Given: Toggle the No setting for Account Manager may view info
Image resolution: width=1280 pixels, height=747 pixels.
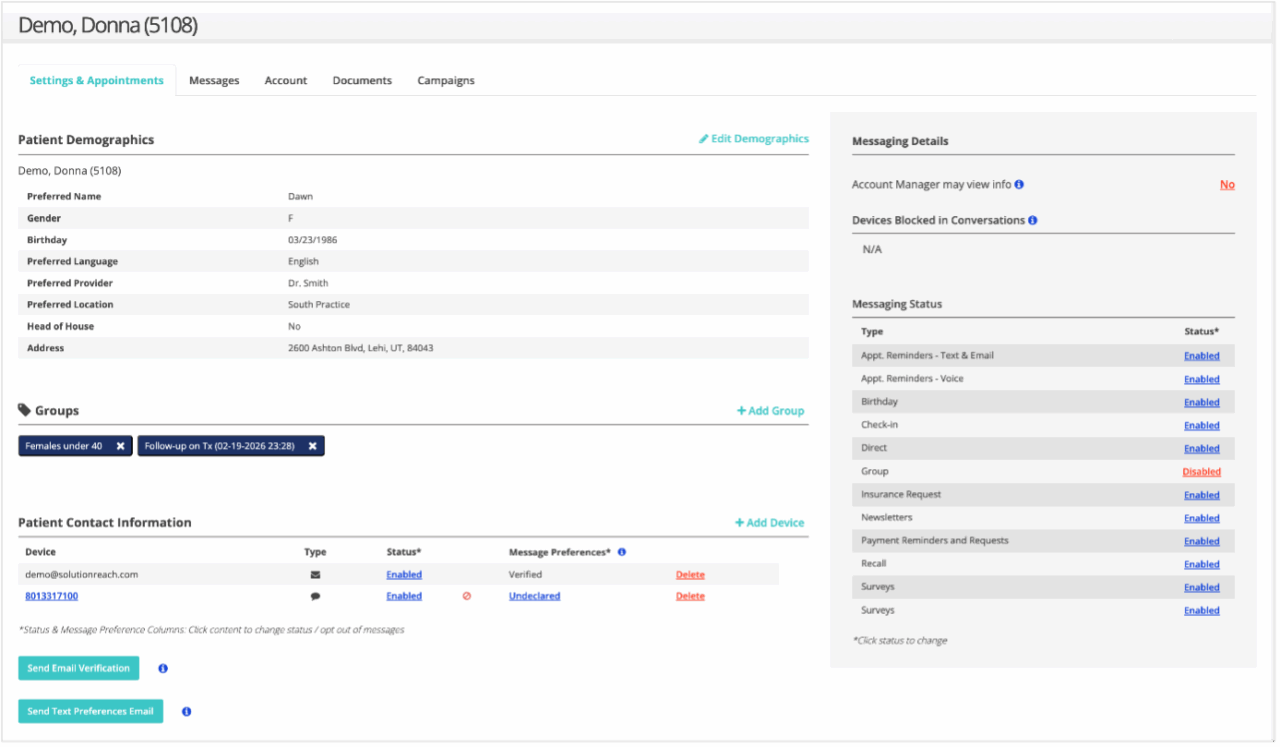Looking at the screenshot, I should point(1227,184).
